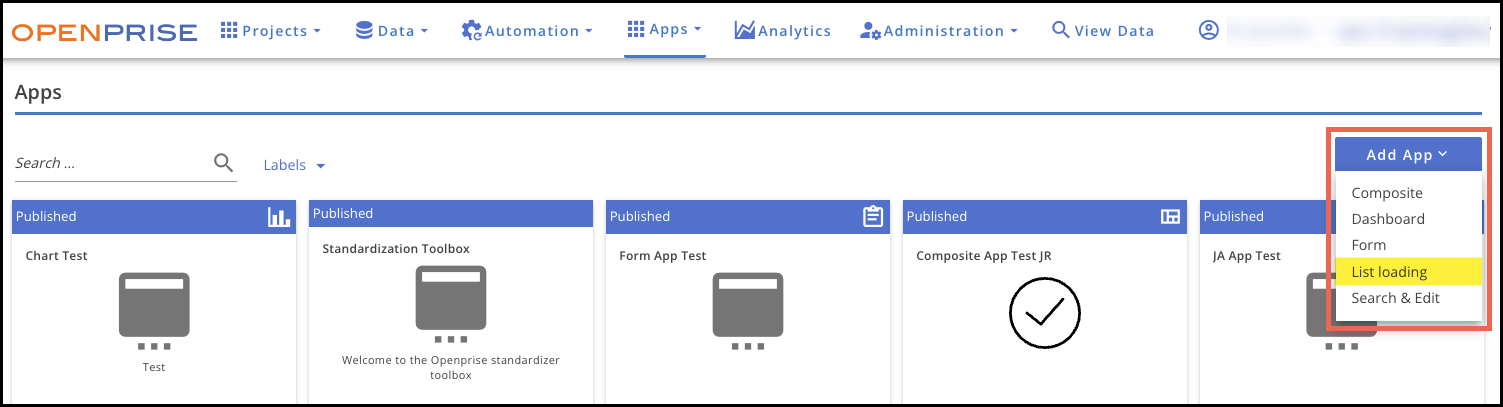1503x407 pixels.
Task: Go to the Analytics page
Action: pos(783,31)
